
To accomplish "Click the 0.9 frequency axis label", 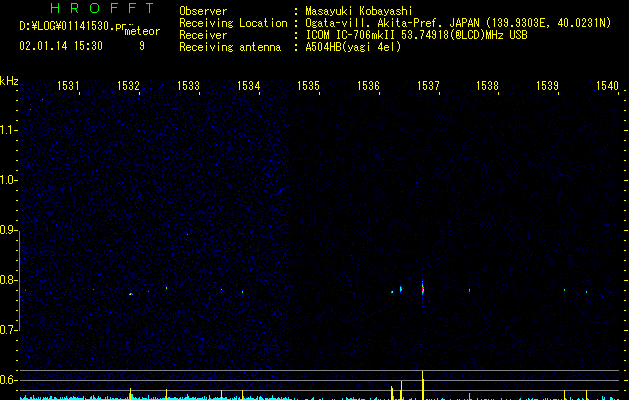I will [x=8, y=230].
